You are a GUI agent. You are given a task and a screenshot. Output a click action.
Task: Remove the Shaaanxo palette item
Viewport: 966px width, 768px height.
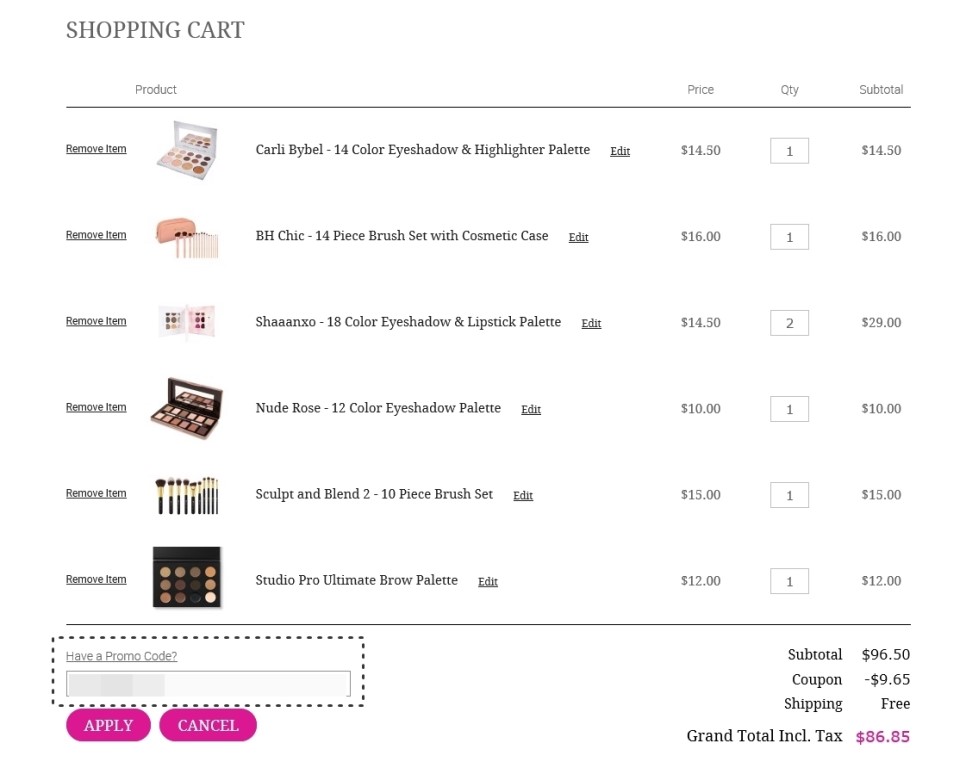coord(96,321)
